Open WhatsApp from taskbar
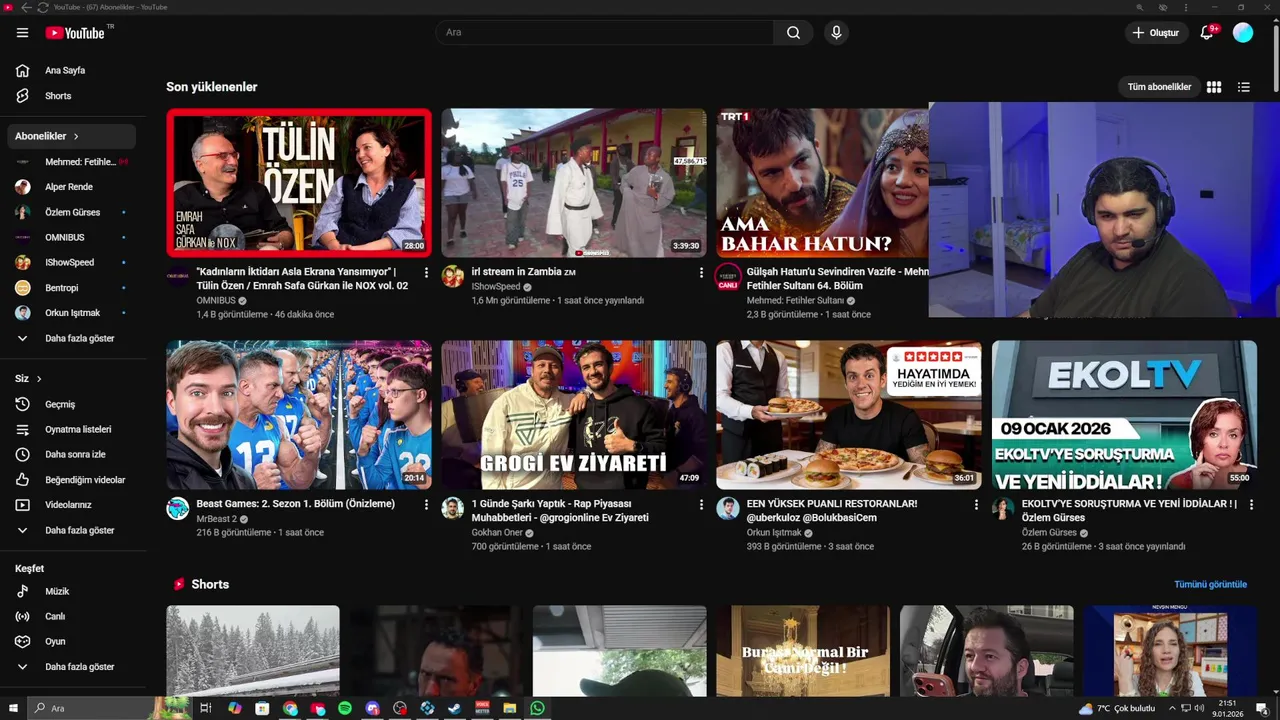The width and height of the screenshot is (1280, 720). (538, 708)
